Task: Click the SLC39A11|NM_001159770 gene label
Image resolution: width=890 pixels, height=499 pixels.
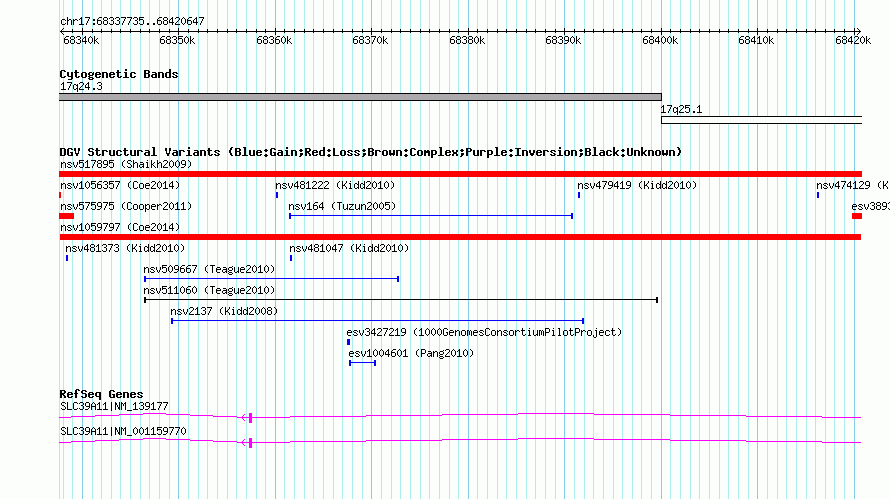Action: click(123, 431)
